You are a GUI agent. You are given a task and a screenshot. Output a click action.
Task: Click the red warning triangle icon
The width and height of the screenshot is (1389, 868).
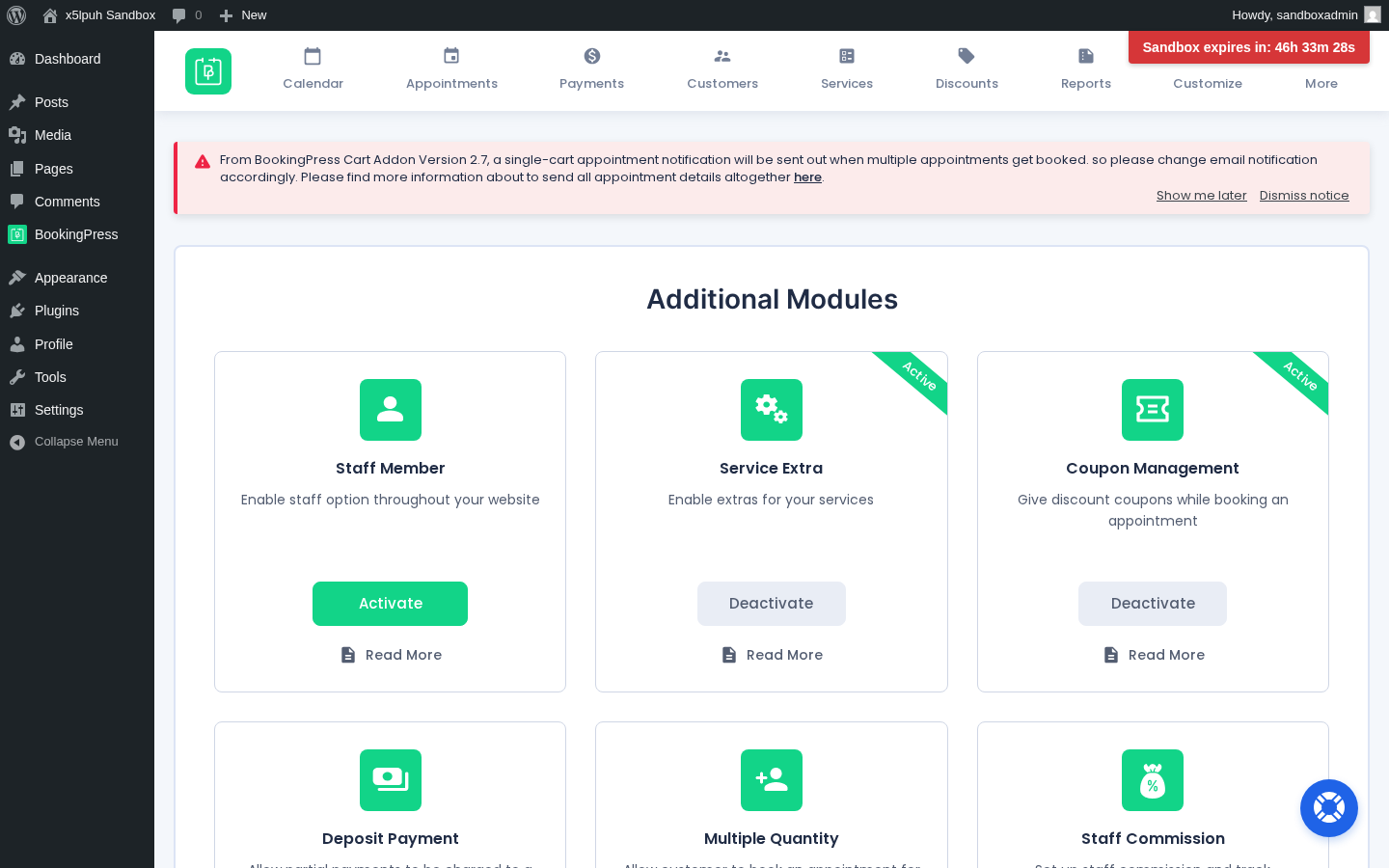(203, 162)
